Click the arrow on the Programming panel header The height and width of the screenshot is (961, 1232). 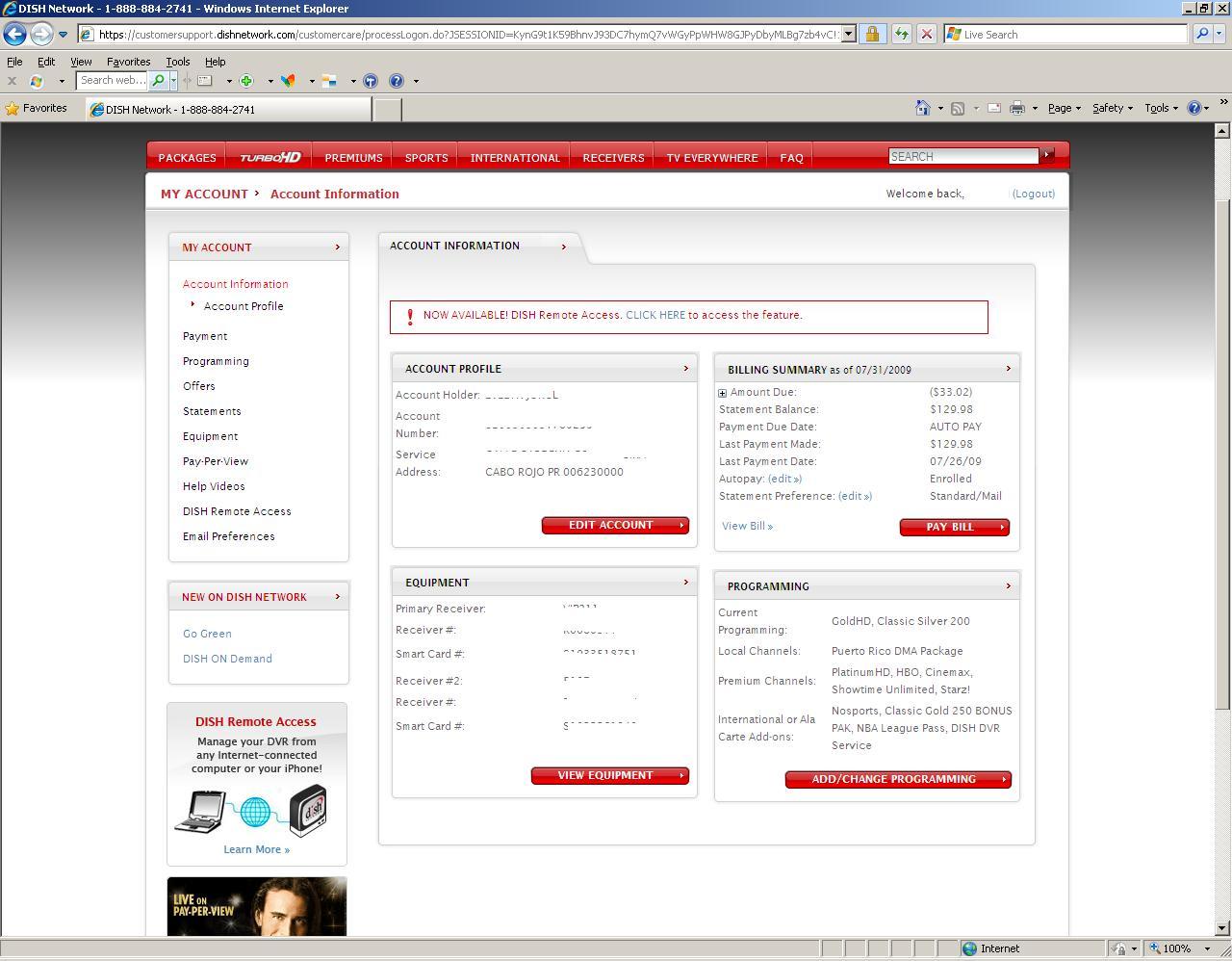(x=1008, y=585)
